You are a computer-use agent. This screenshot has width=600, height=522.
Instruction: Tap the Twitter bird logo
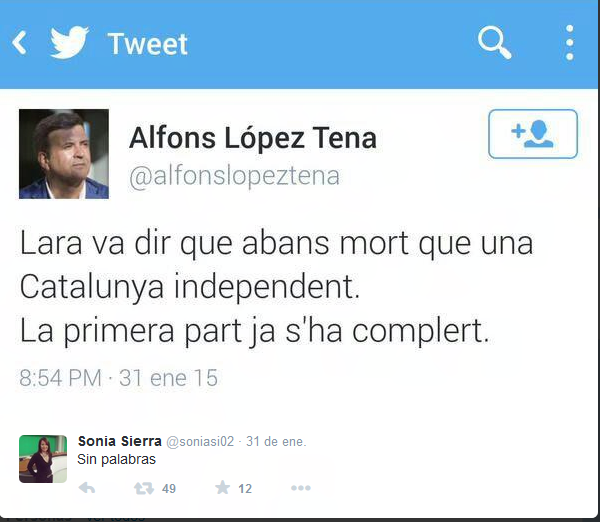click(69, 42)
